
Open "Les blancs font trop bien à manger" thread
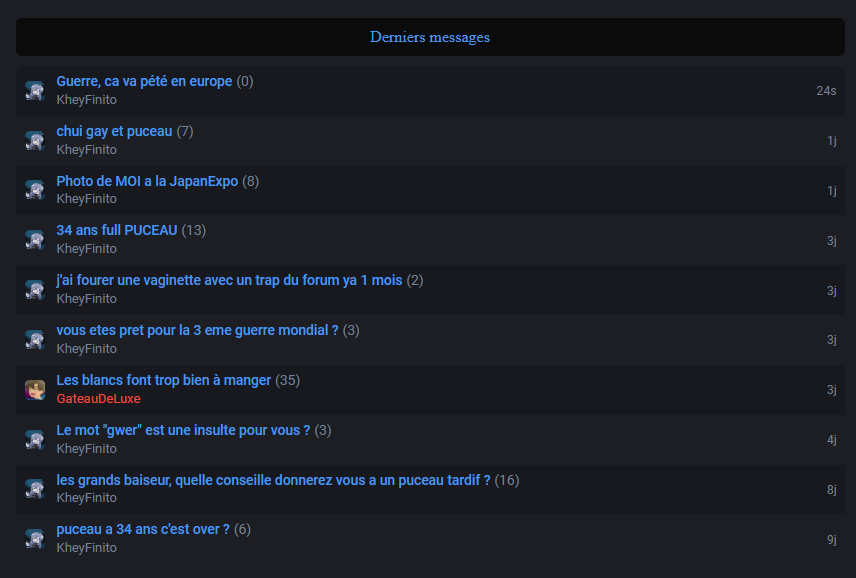(x=163, y=380)
